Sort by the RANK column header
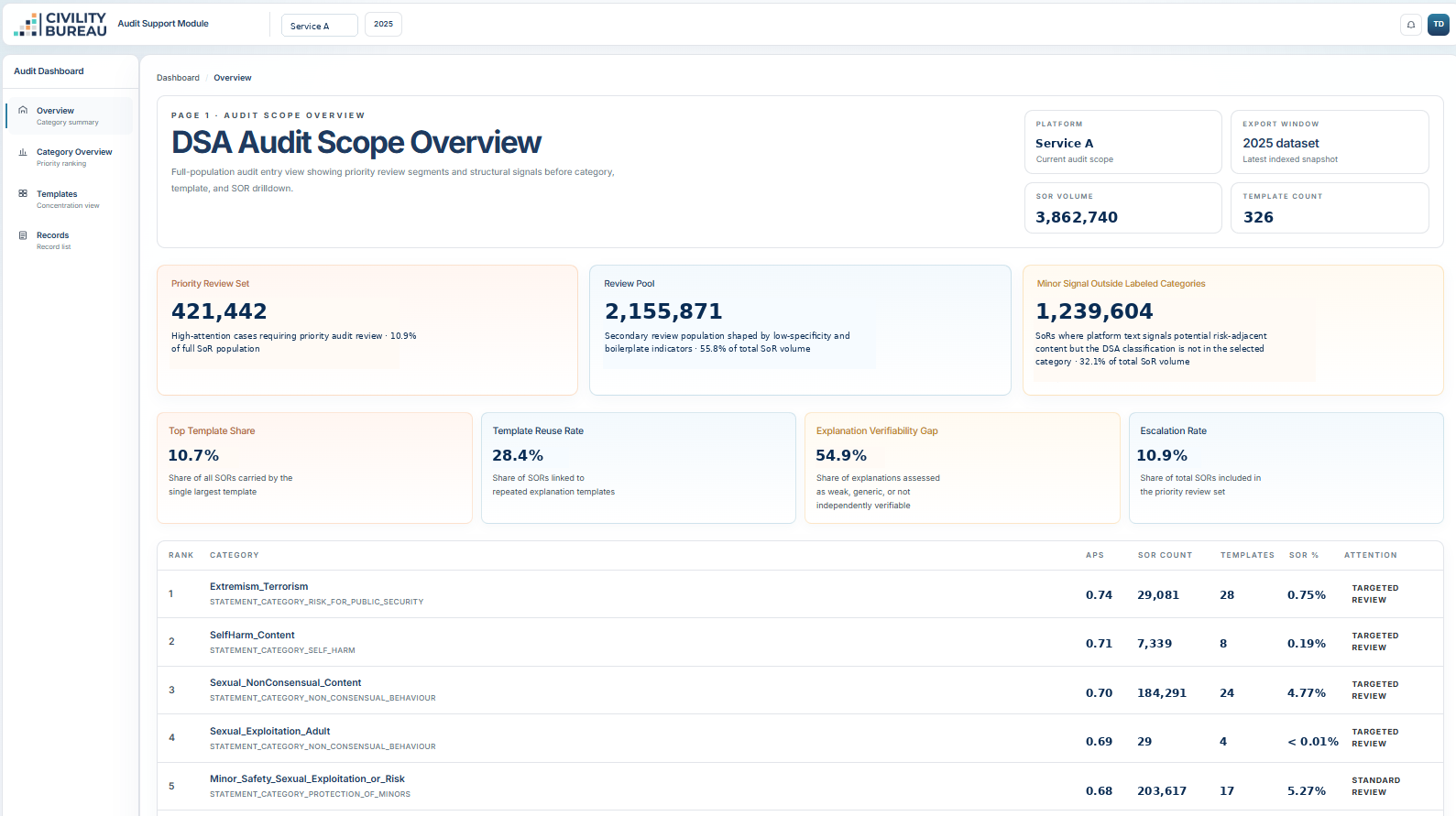 181,555
